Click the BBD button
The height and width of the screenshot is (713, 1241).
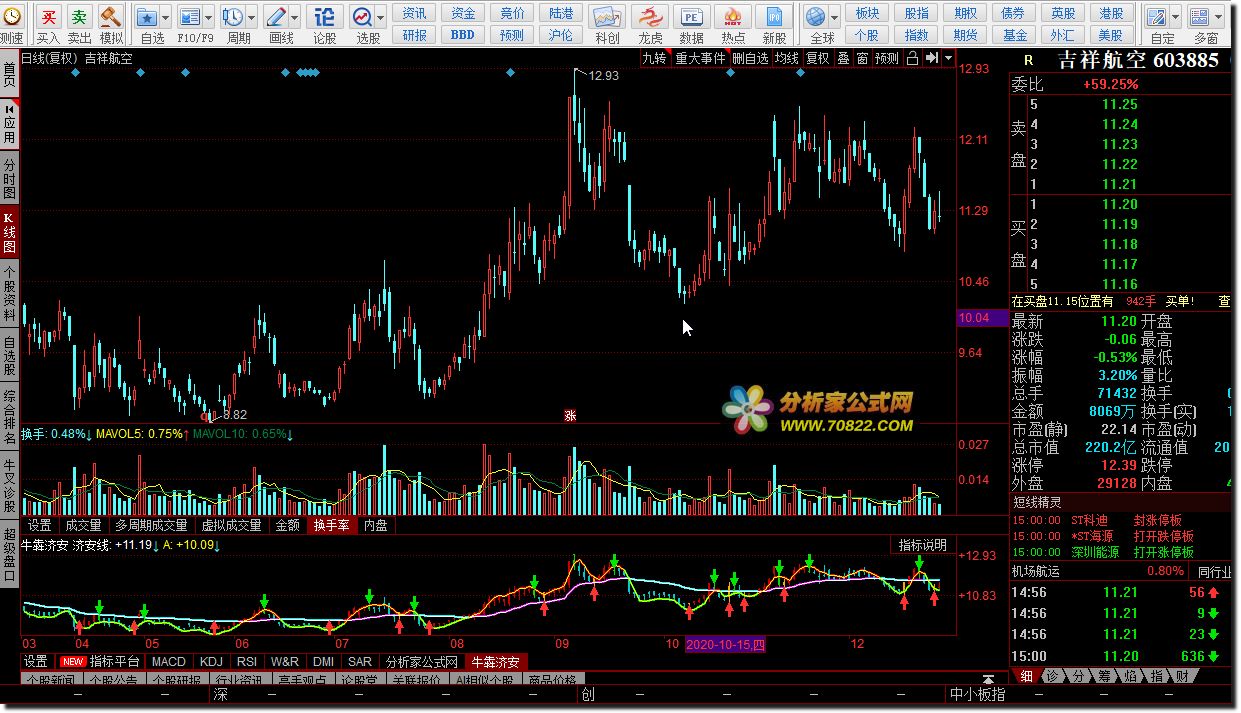tap(463, 34)
